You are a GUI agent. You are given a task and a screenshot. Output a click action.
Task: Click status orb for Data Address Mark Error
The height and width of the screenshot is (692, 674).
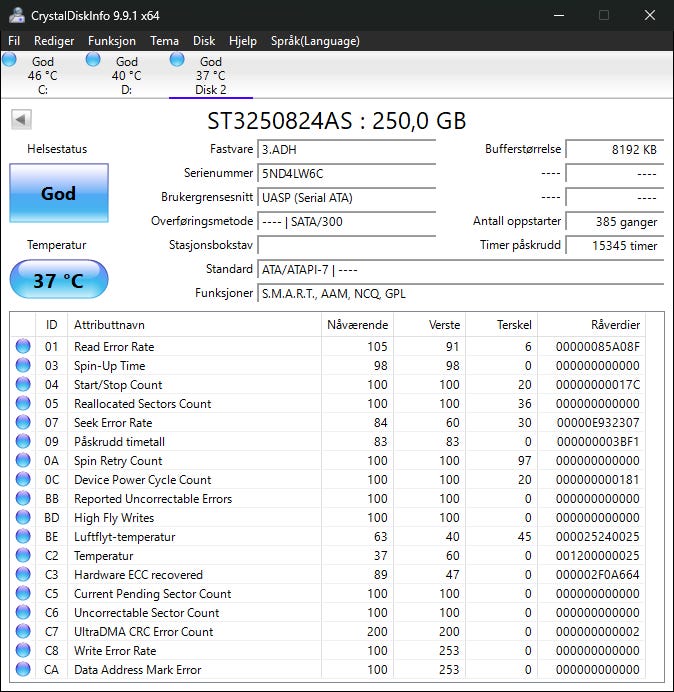pyautogui.click(x=23, y=669)
